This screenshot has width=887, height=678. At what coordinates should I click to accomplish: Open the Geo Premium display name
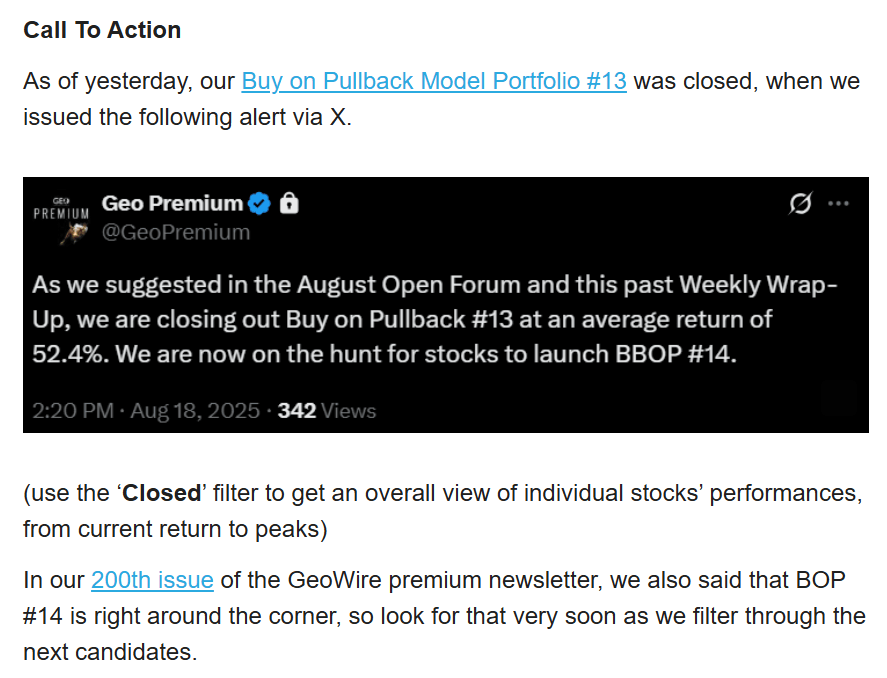pyautogui.click(x=172, y=204)
